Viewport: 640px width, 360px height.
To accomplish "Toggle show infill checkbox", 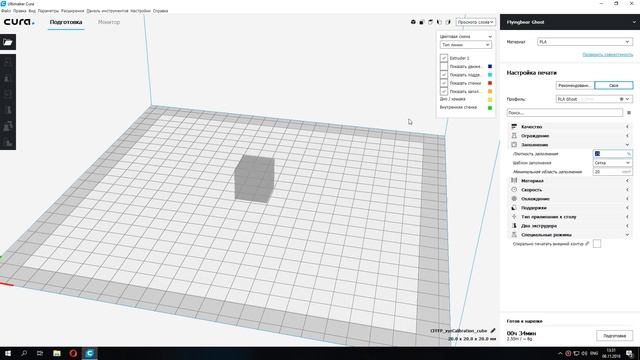I will (444, 91).
